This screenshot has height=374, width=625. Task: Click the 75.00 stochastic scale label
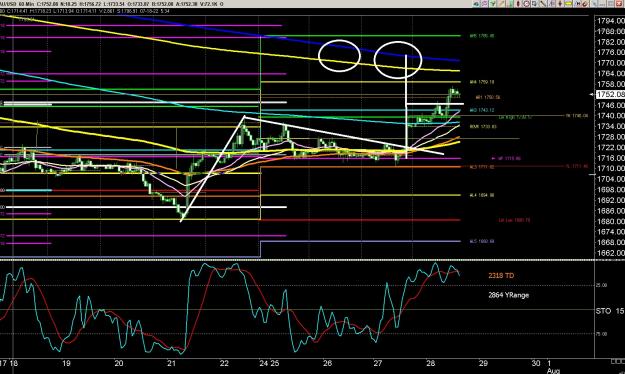(x=602, y=334)
